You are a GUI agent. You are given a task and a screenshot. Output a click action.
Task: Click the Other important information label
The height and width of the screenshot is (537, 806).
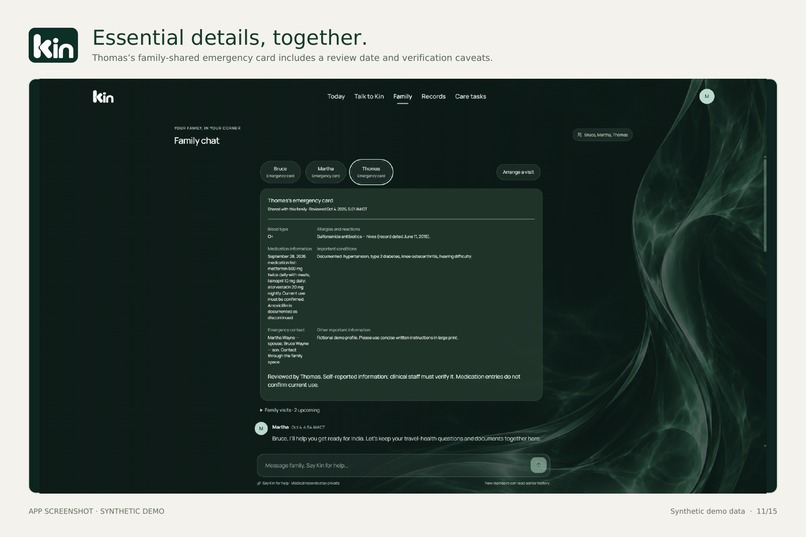click(343, 330)
